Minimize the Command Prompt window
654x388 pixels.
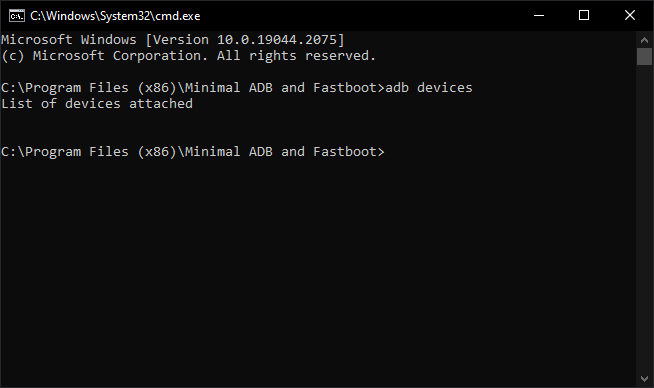click(x=539, y=15)
